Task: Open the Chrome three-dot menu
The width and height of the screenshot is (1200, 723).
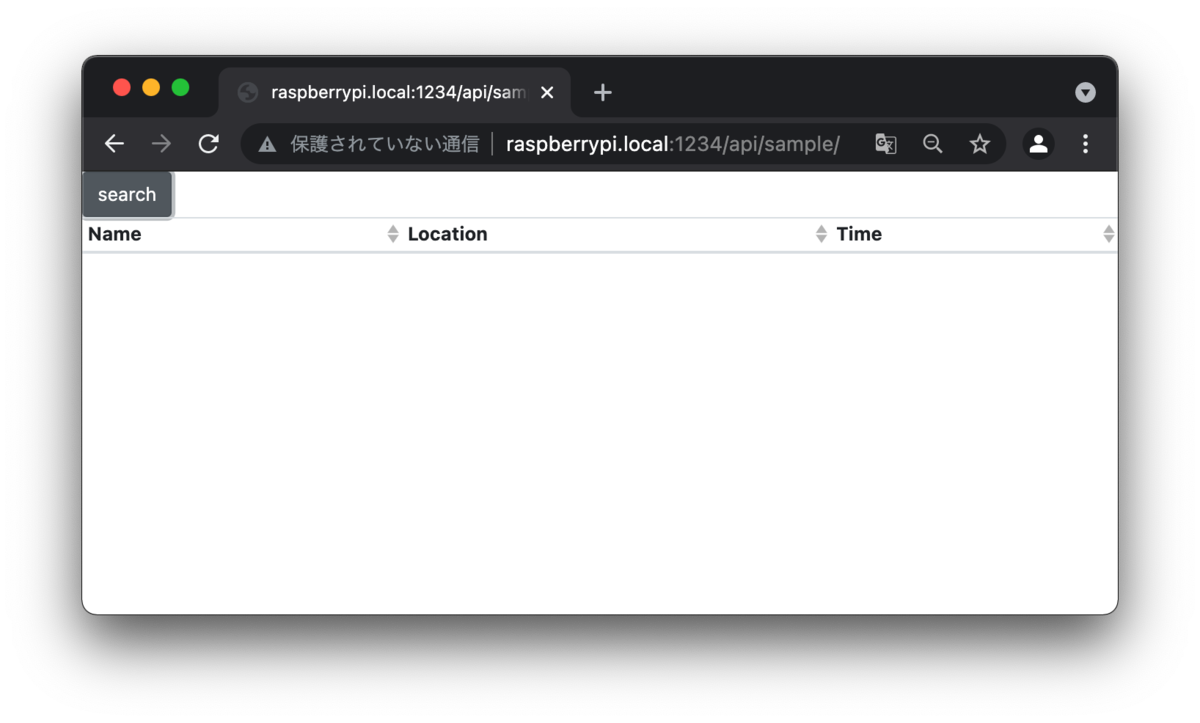Action: pyautogui.click(x=1085, y=144)
